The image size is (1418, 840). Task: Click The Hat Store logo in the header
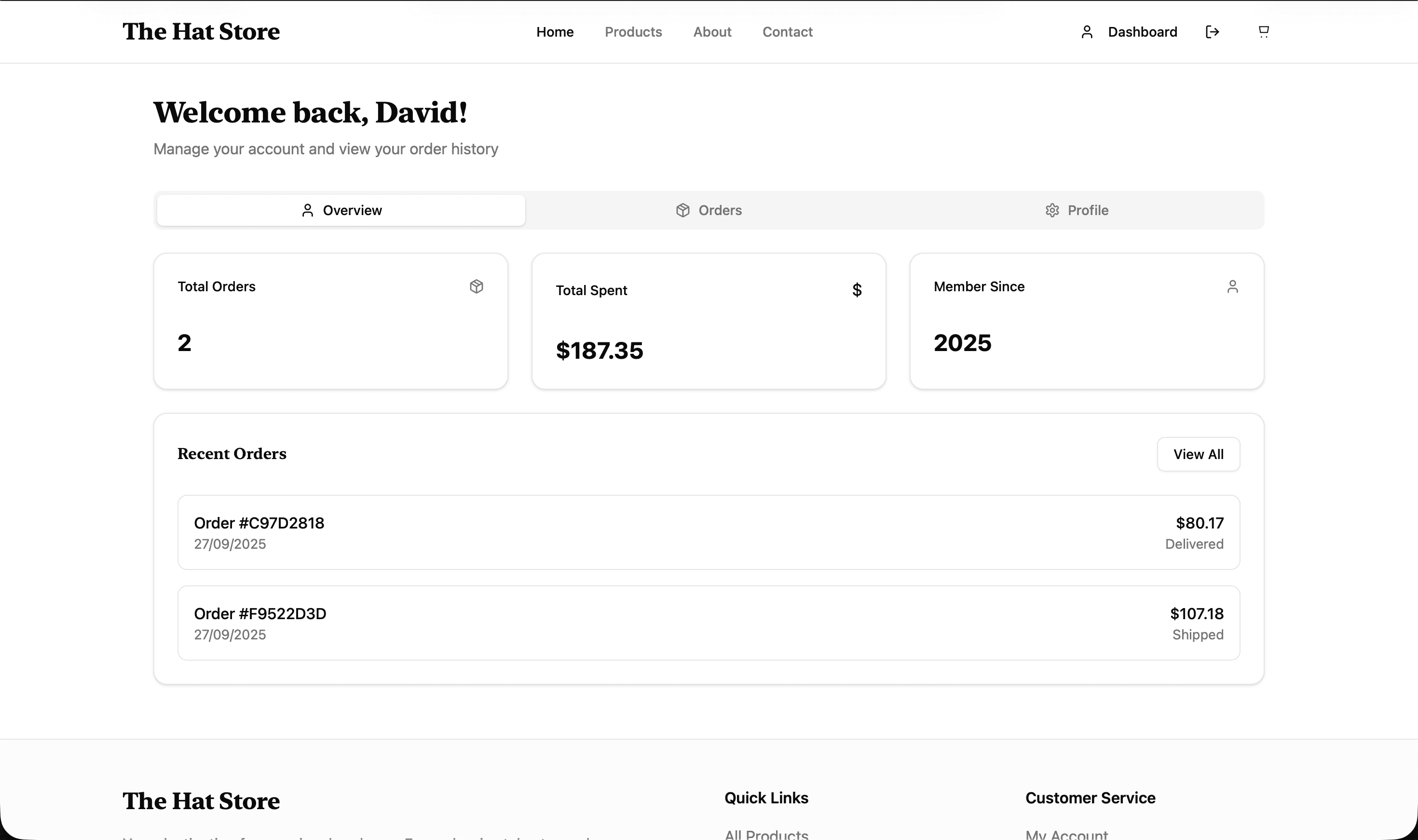201,32
